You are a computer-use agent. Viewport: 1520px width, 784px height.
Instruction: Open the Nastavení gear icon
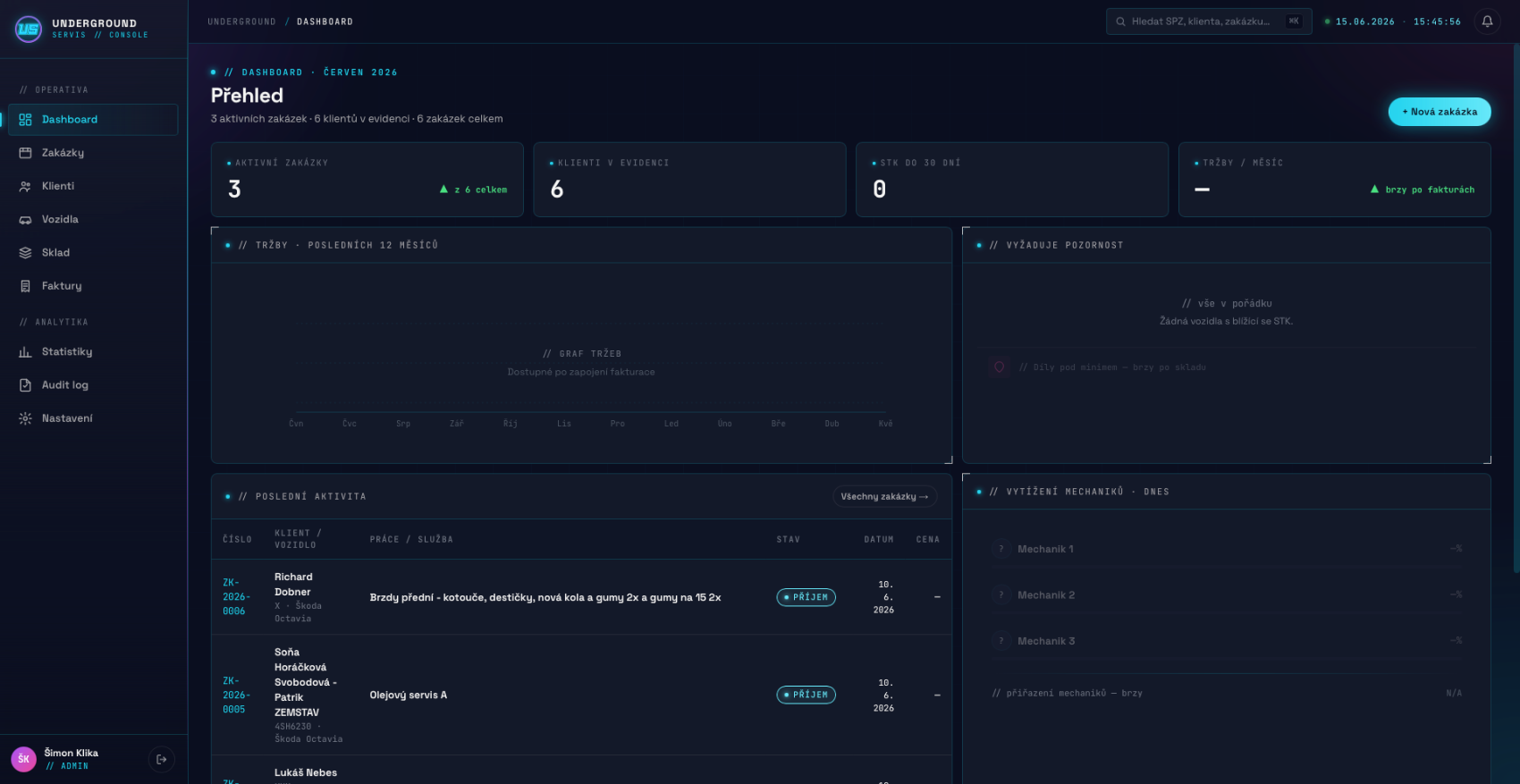25,418
